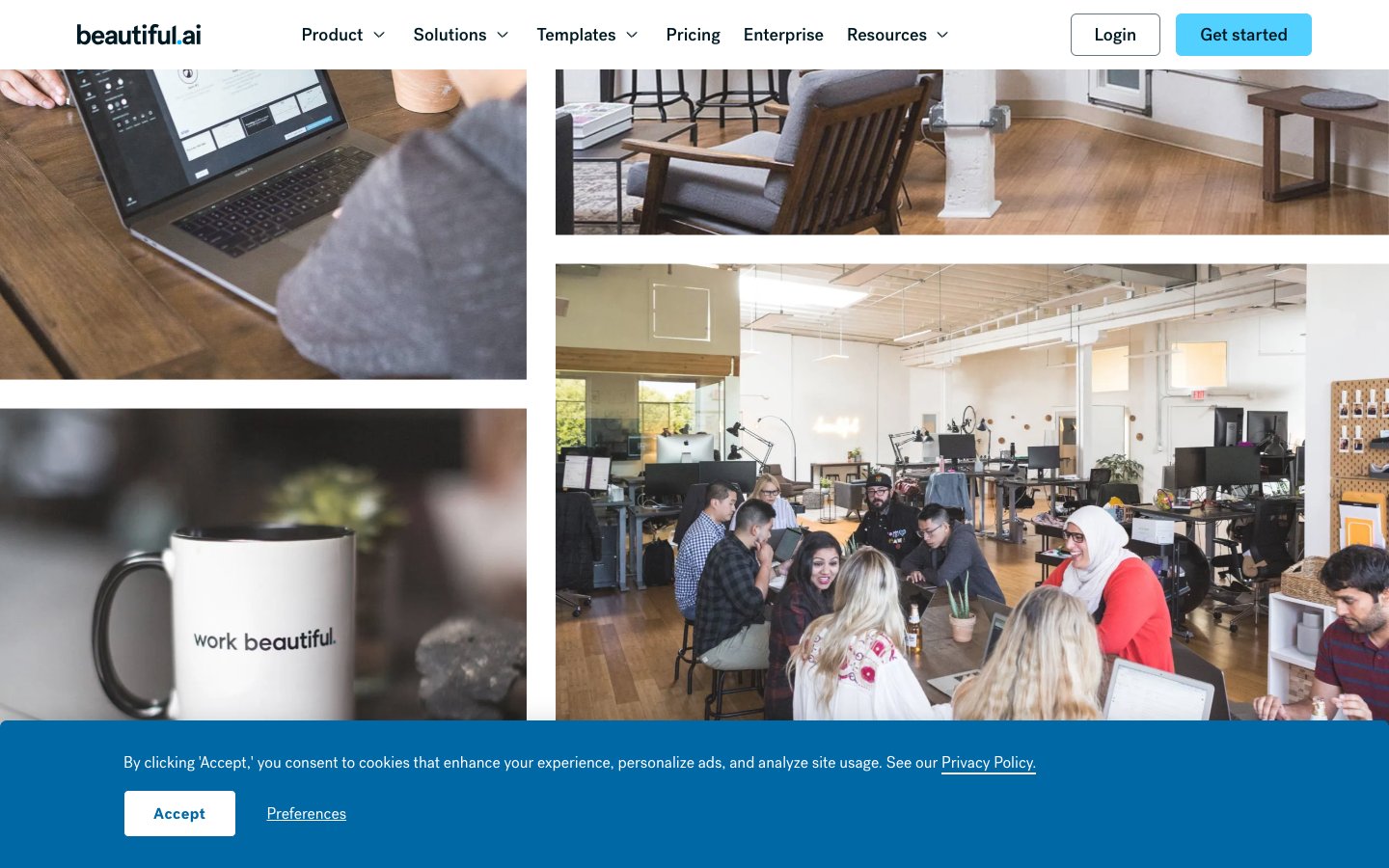The image size is (1389, 868).
Task: Click the Get started button
Action: 1243,35
